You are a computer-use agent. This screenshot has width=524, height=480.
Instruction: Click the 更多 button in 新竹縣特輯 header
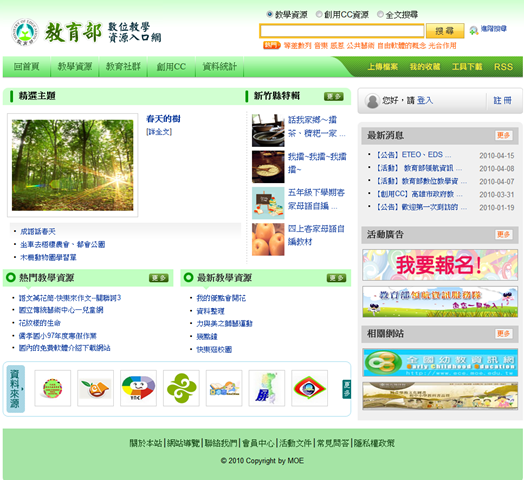point(334,97)
